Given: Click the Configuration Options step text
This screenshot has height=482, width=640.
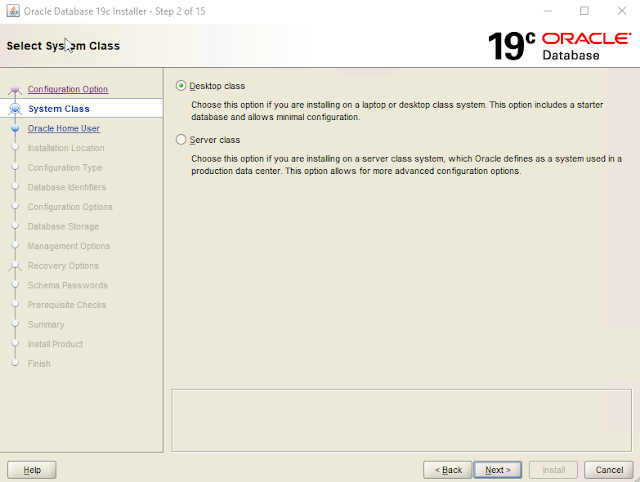Looking at the screenshot, I should (x=70, y=207).
